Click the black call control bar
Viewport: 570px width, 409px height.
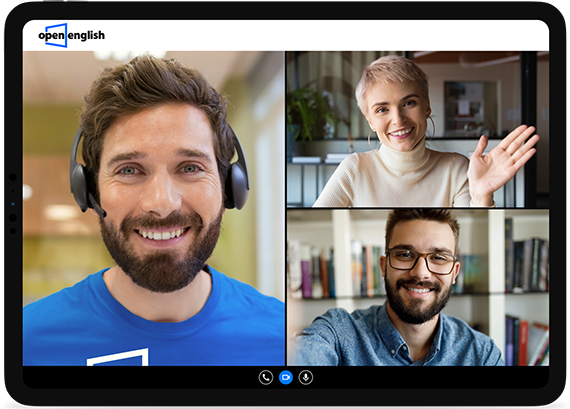click(286, 377)
